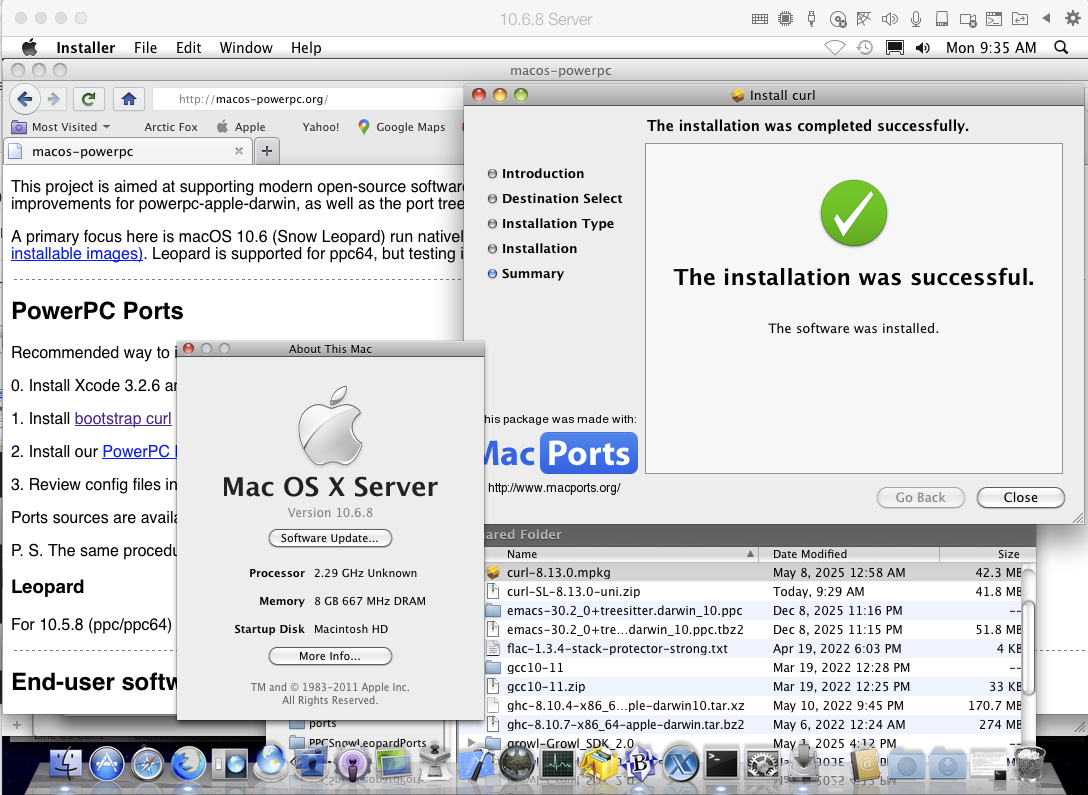This screenshot has width=1088, height=795.
Task: Click Close in the Install curl window
Action: point(1020,497)
